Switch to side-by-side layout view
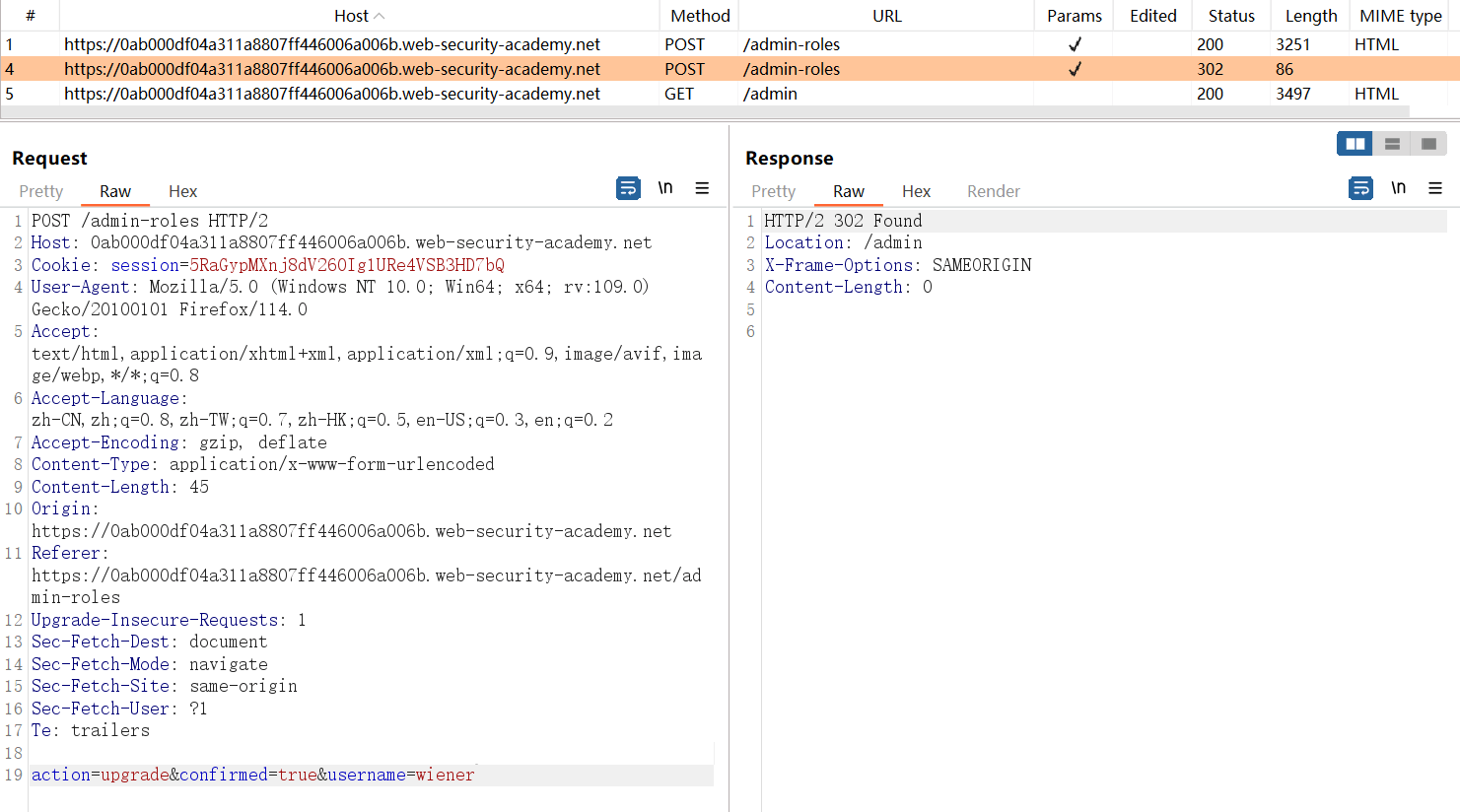Image resolution: width=1460 pixels, height=812 pixels. click(1356, 144)
